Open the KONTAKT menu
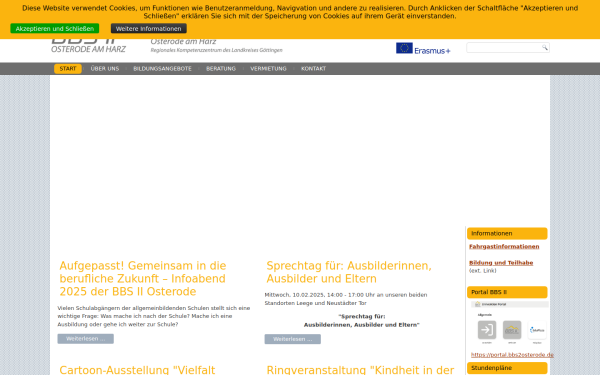This screenshot has width=600, height=375. 313,68
